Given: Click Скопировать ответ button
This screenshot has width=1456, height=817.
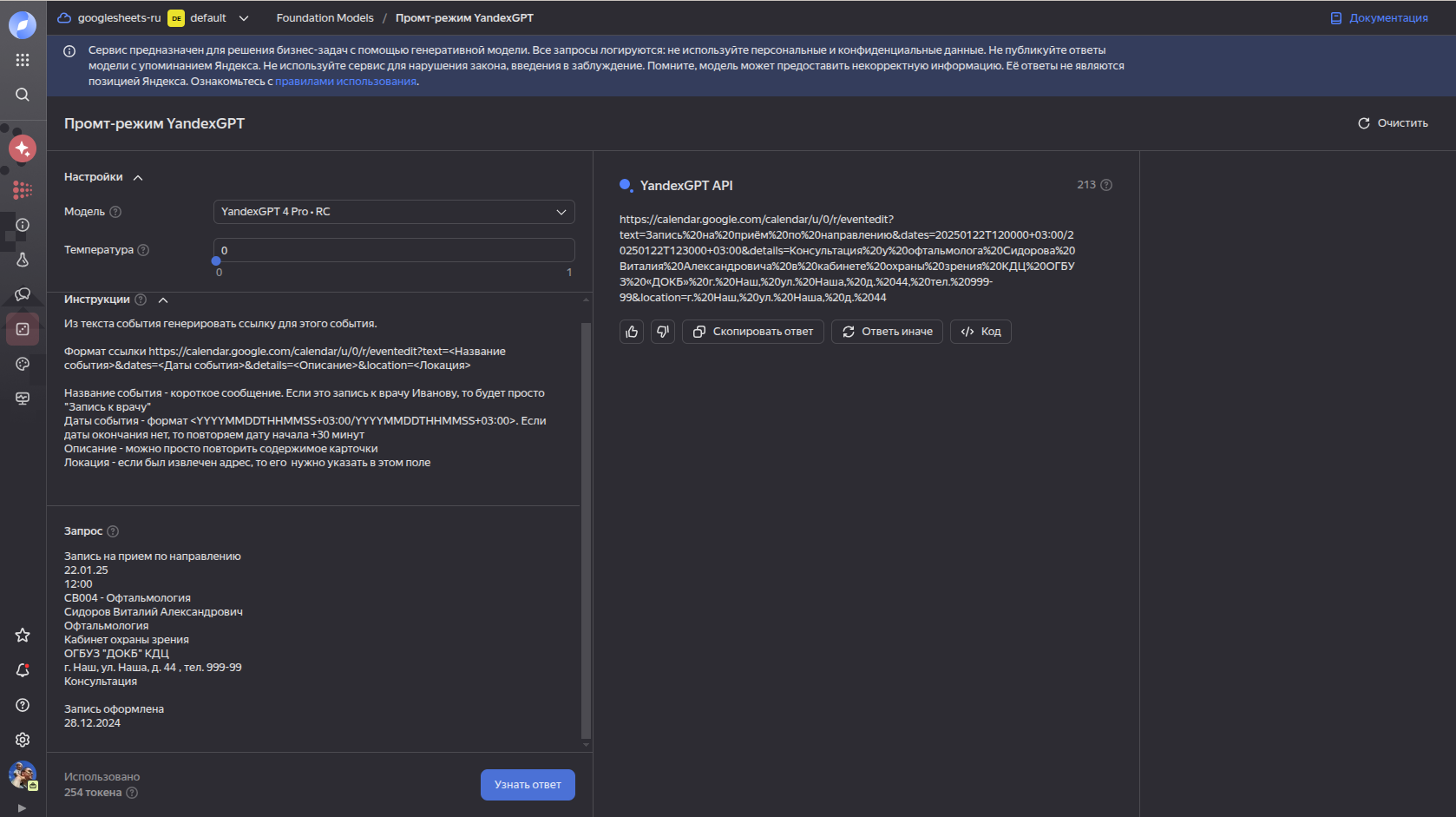Looking at the screenshot, I should point(753,332).
